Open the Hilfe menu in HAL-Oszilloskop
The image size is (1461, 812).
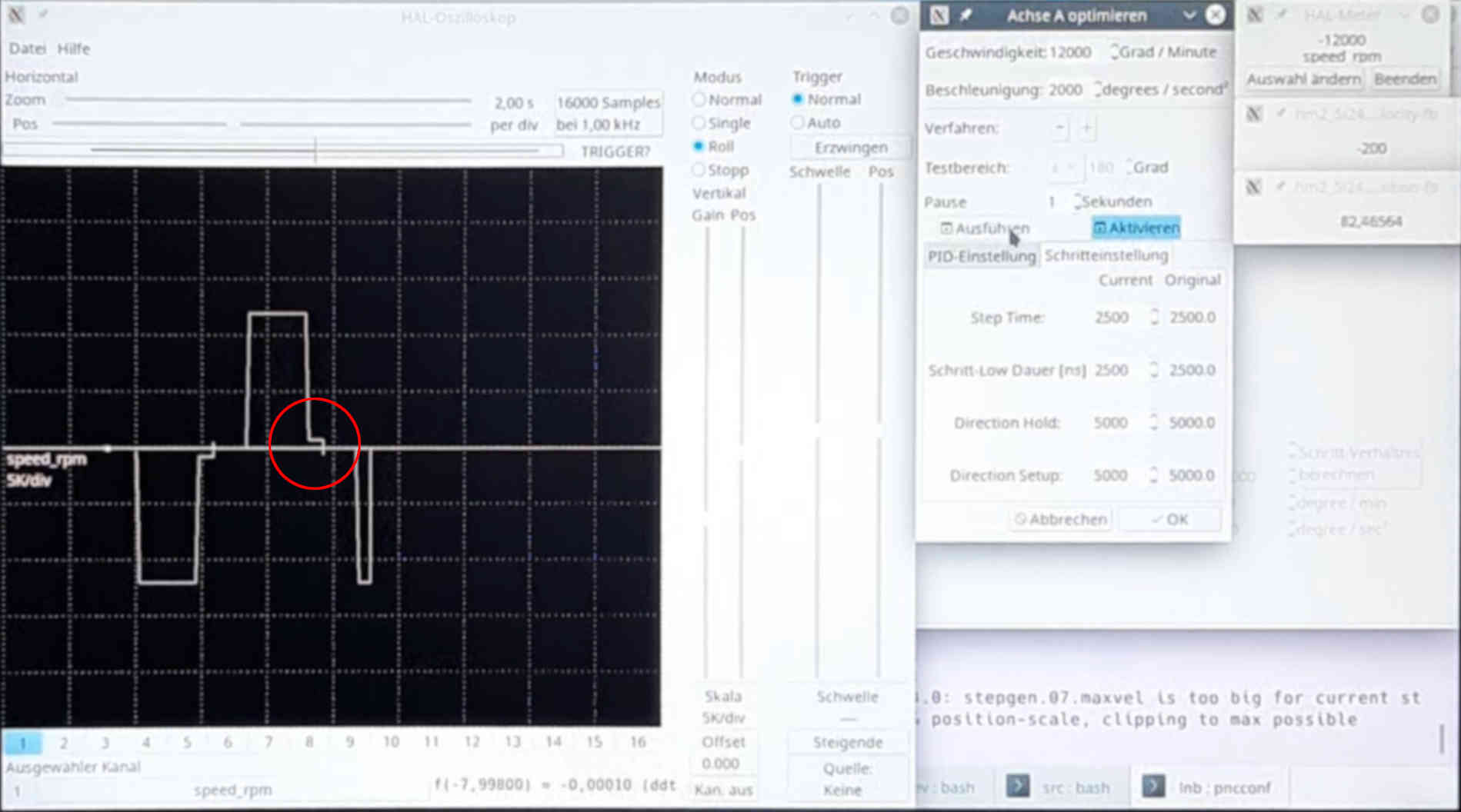[73, 48]
